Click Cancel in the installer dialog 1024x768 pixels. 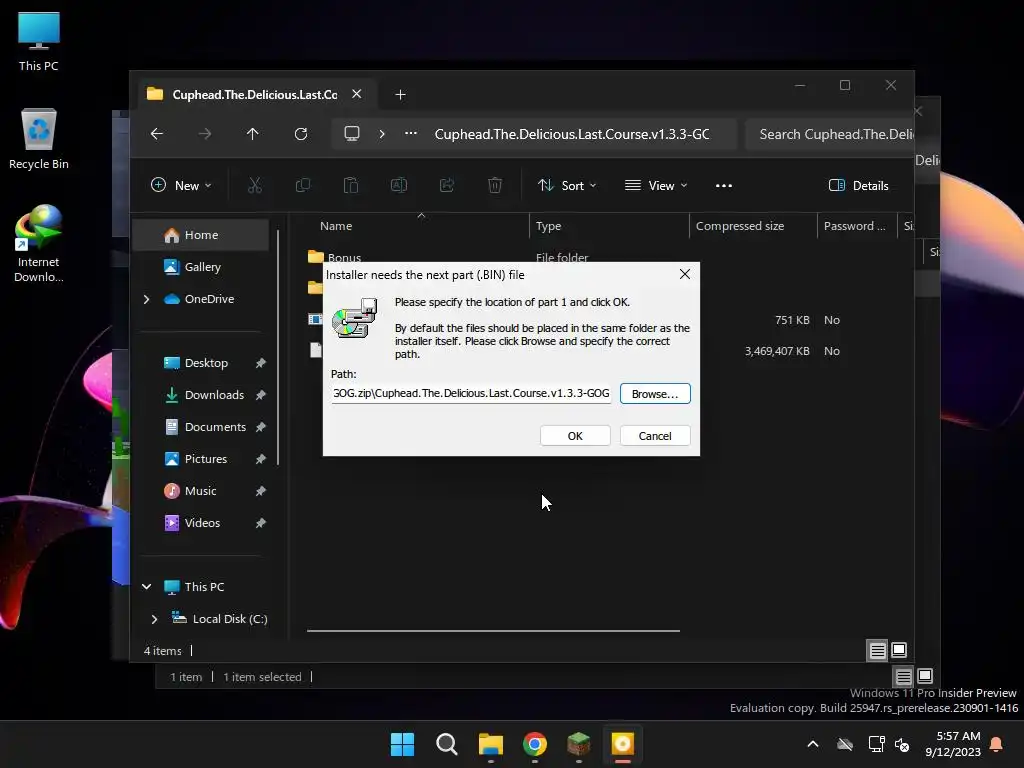click(654, 436)
